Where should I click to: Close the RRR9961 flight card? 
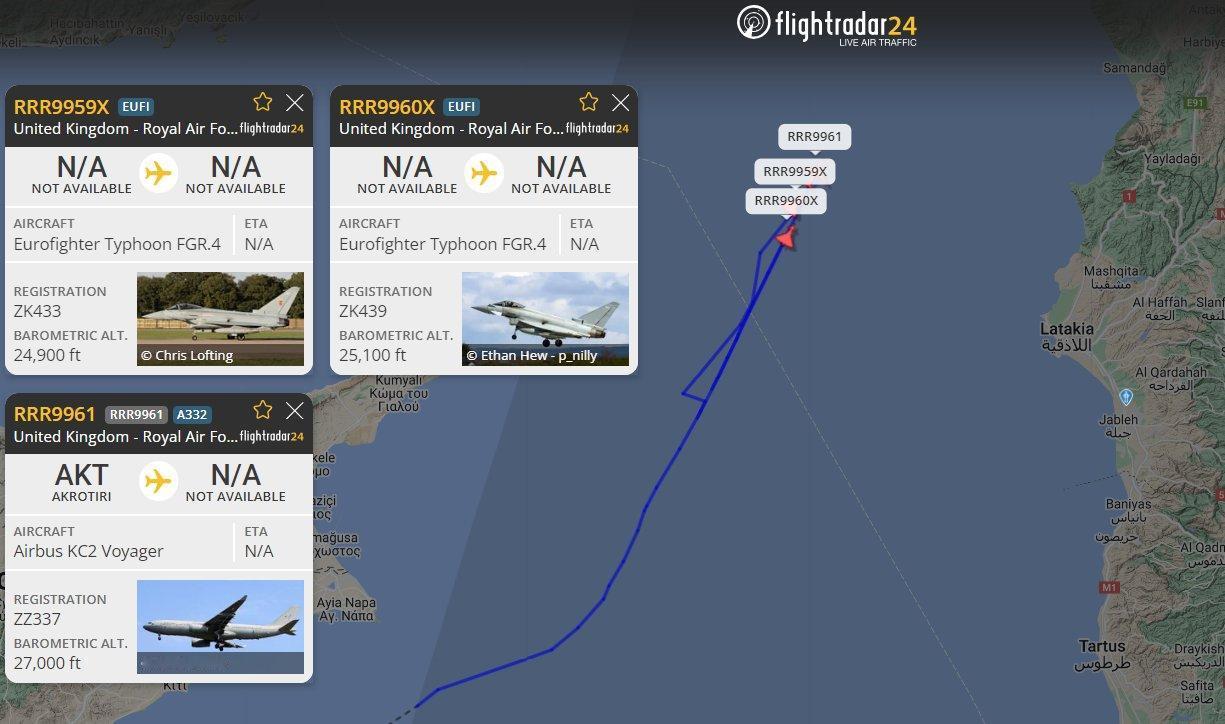295,410
